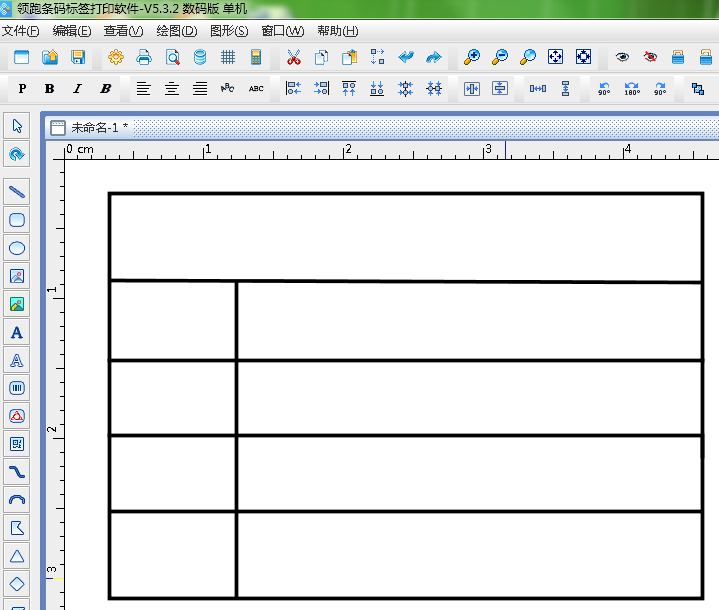The width and height of the screenshot is (719, 610).
Task: Click the zoom in magnifier button
Action: [x=472, y=57]
